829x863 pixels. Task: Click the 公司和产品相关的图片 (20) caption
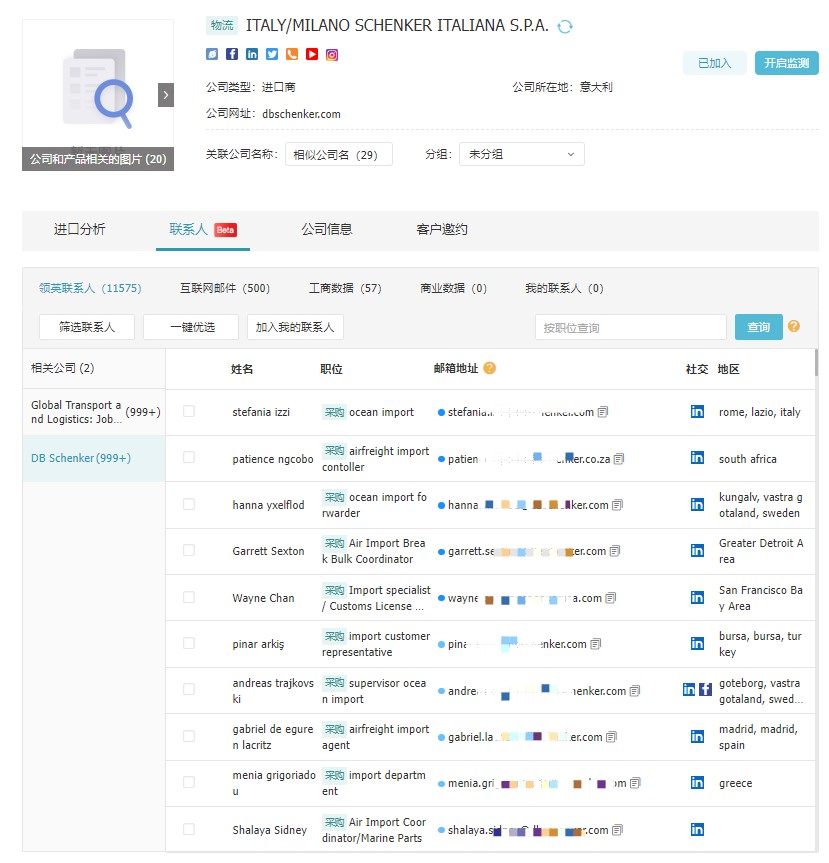pyautogui.click(x=98, y=159)
